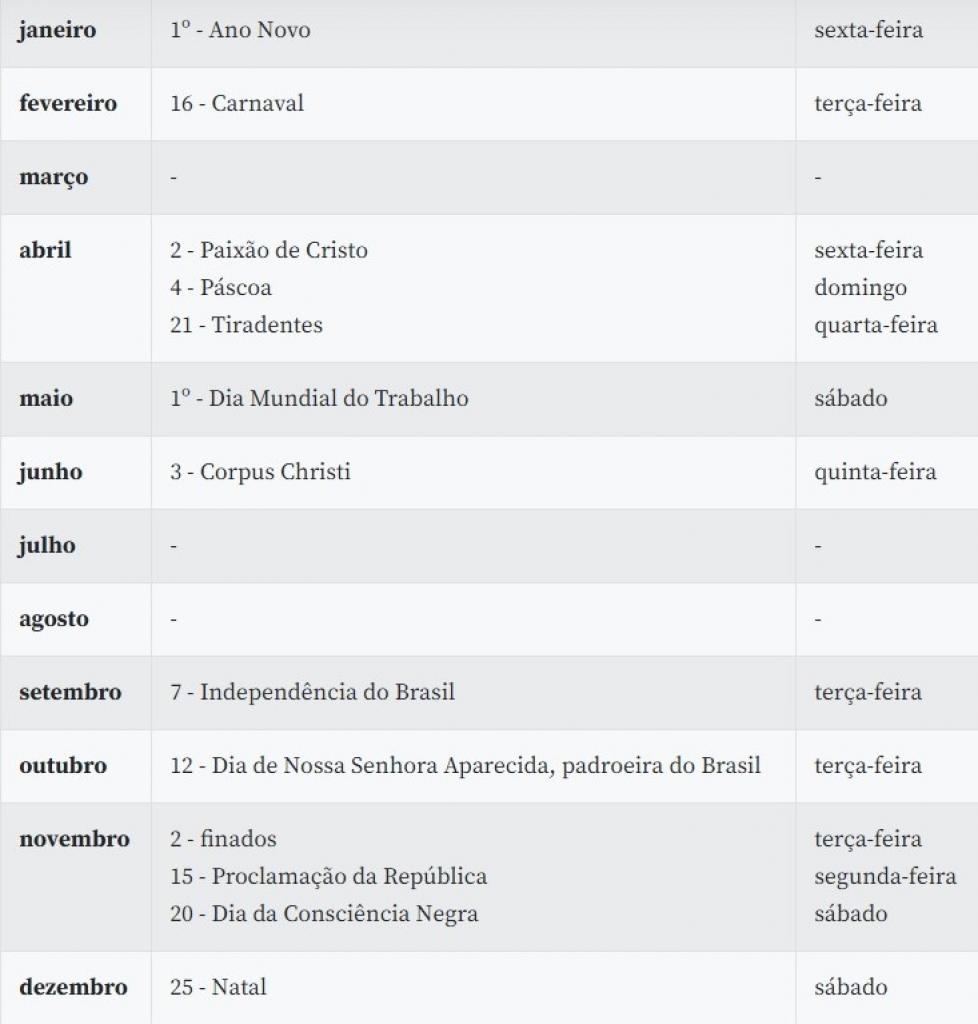The height and width of the screenshot is (1024, 978).
Task: Select '7 - Independência do Brasil' entry
Action: pyautogui.click(x=312, y=692)
